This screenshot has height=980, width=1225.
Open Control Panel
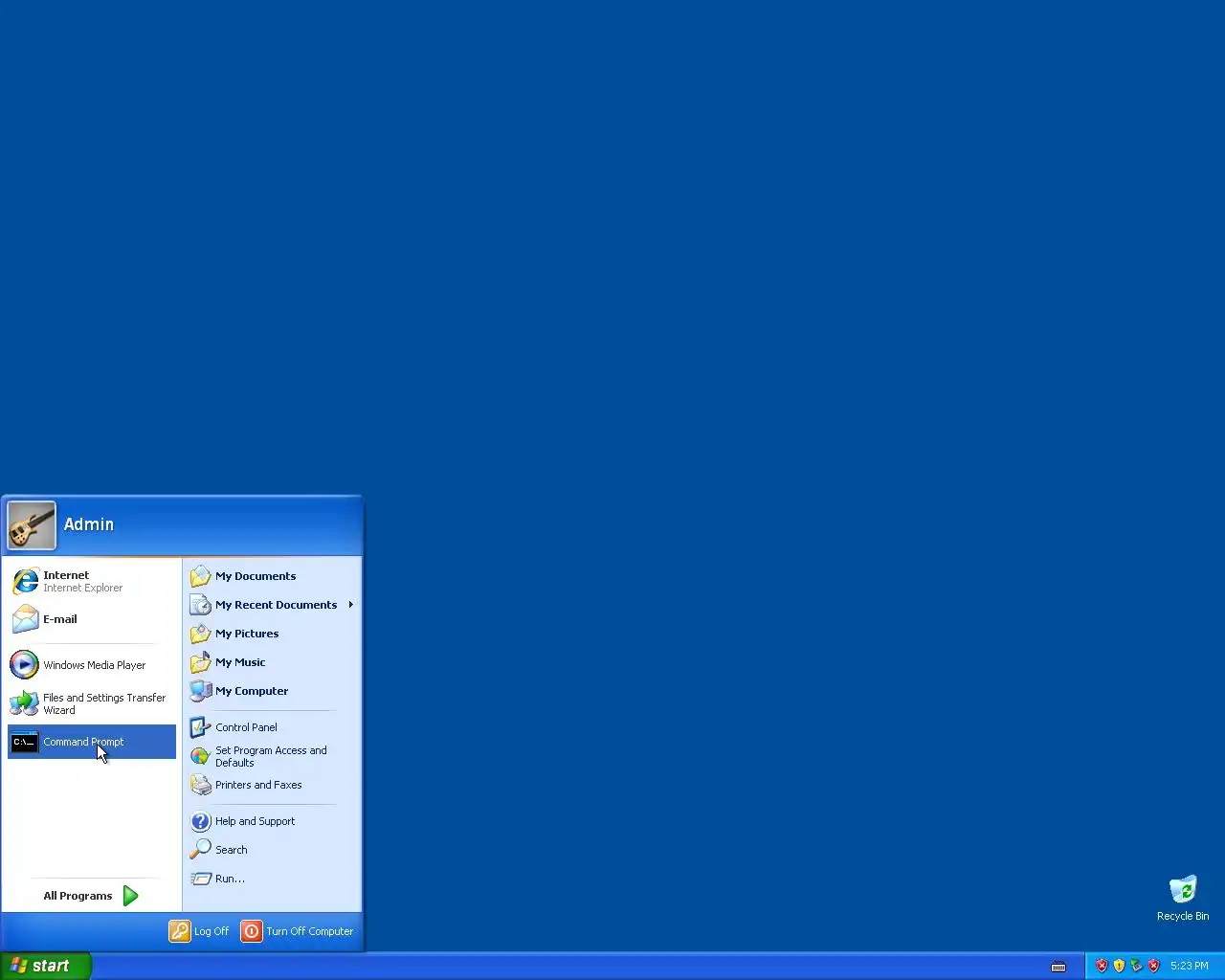click(x=273, y=727)
